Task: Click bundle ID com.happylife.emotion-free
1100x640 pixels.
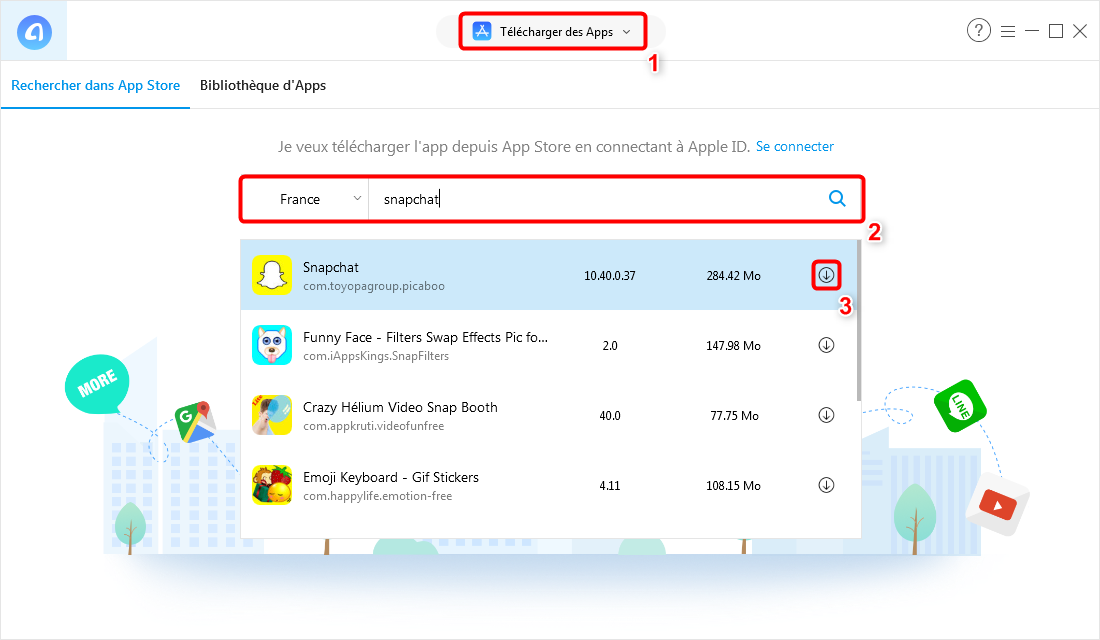Action: click(377, 496)
